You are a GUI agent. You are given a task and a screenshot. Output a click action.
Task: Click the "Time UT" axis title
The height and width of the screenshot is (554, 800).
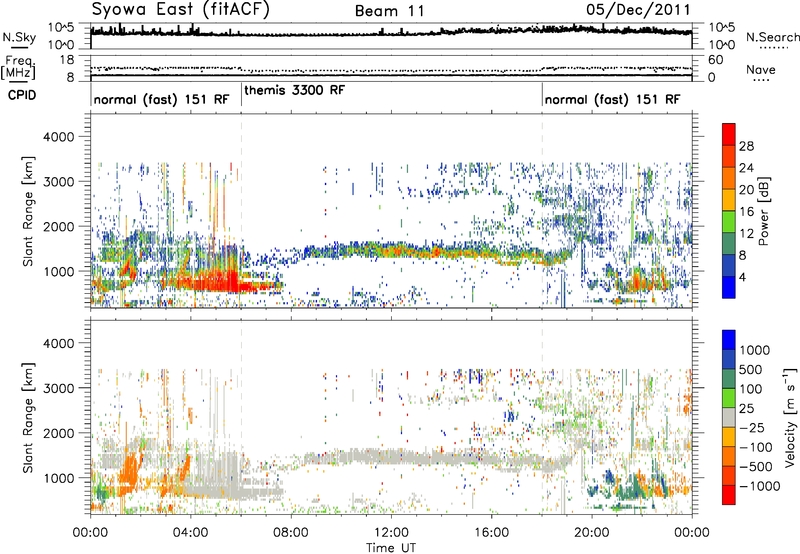[x=391, y=548]
